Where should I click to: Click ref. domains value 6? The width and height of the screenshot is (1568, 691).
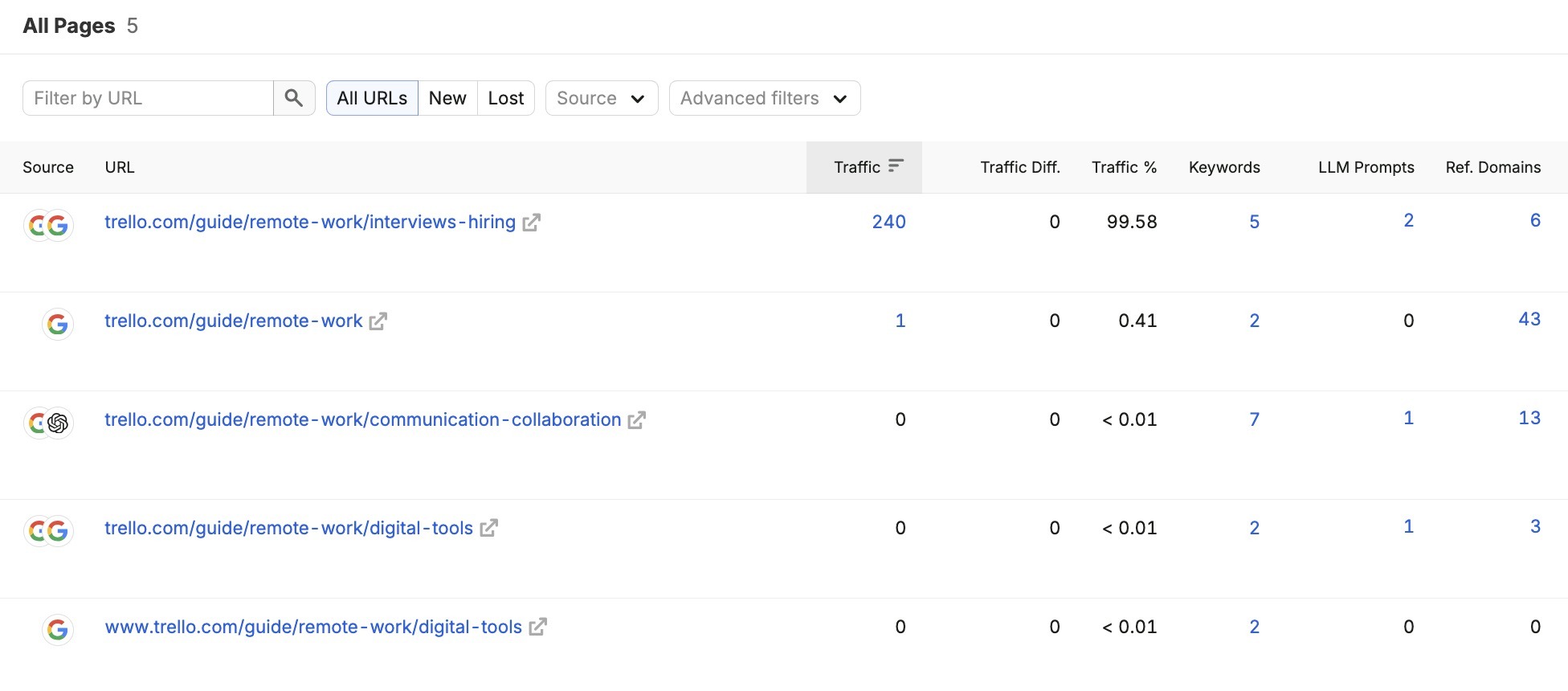pyautogui.click(x=1535, y=220)
